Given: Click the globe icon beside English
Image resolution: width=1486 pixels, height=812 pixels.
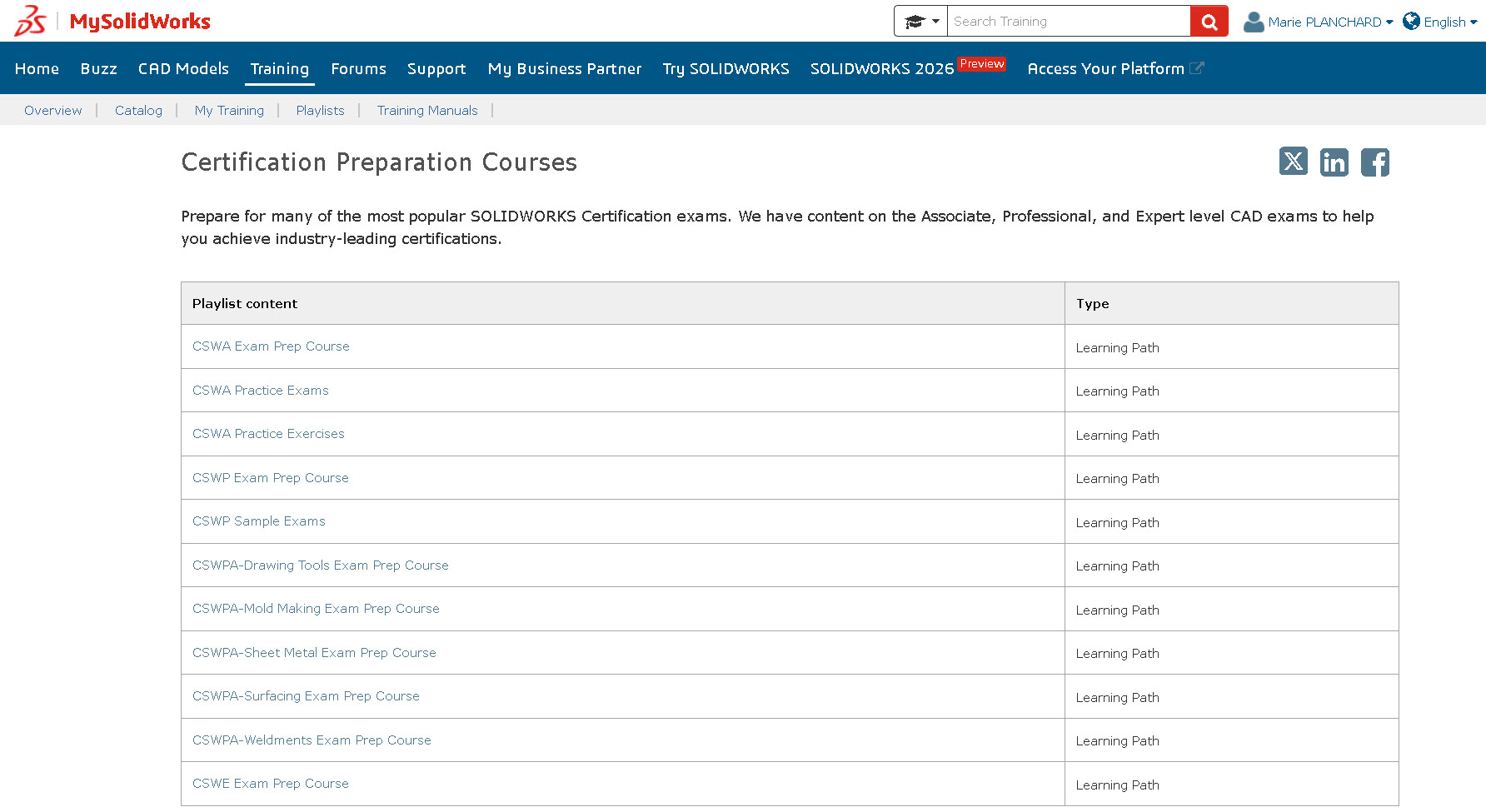Looking at the screenshot, I should [1410, 21].
